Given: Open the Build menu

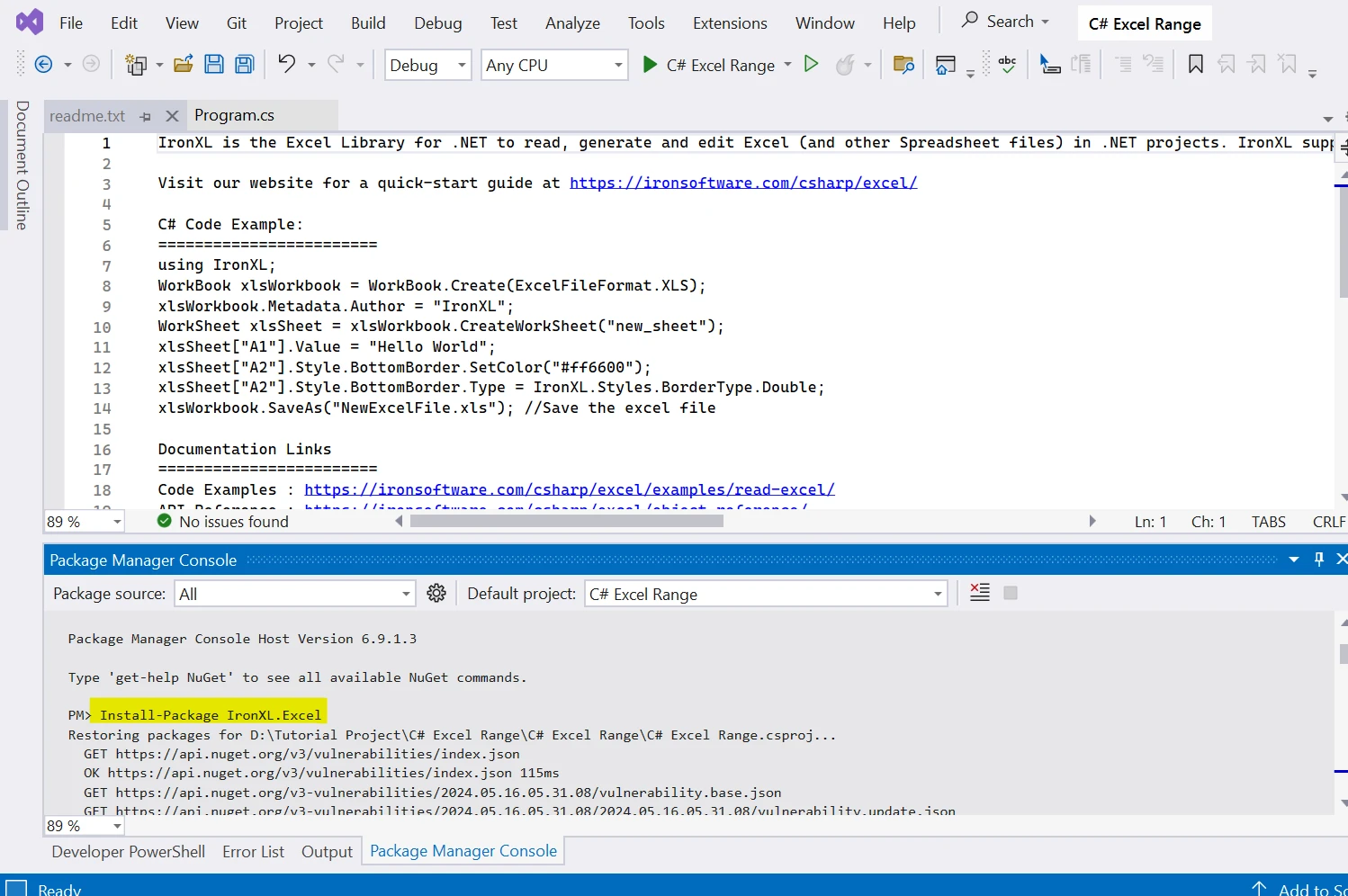Looking at the screenshot, I should click(367, 23).
